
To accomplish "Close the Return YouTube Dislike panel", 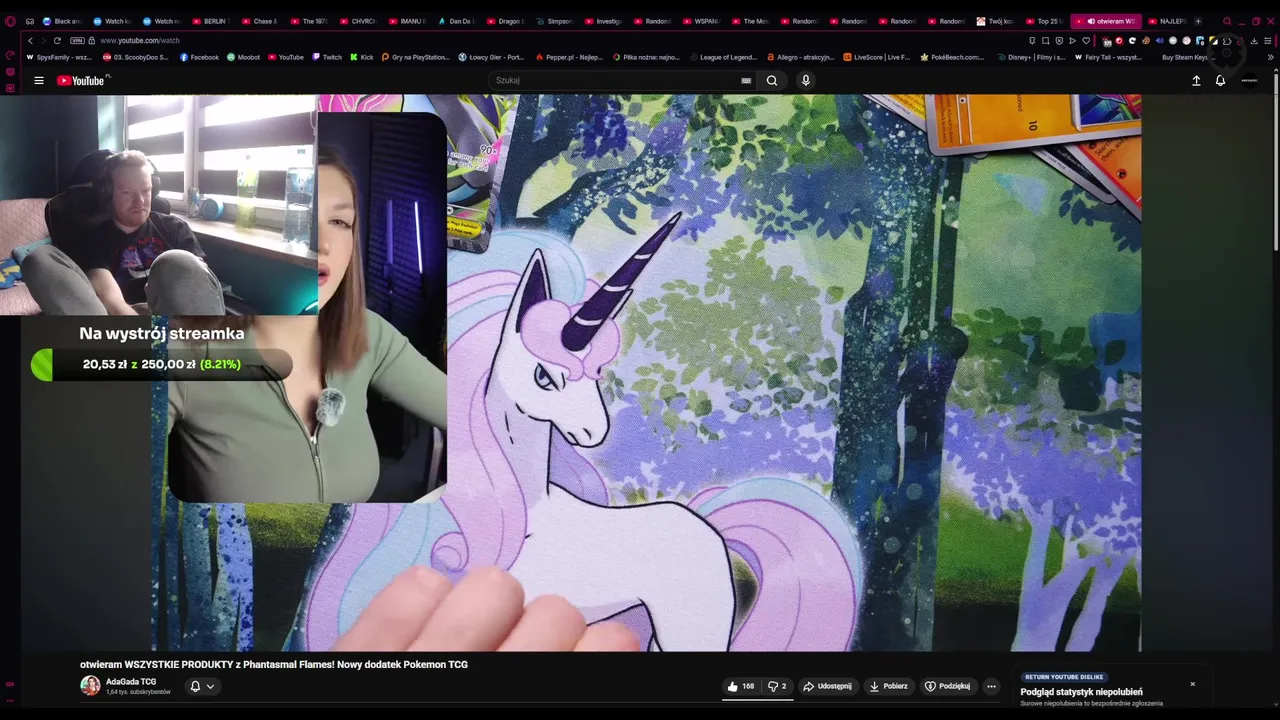I will point(1192,684).
